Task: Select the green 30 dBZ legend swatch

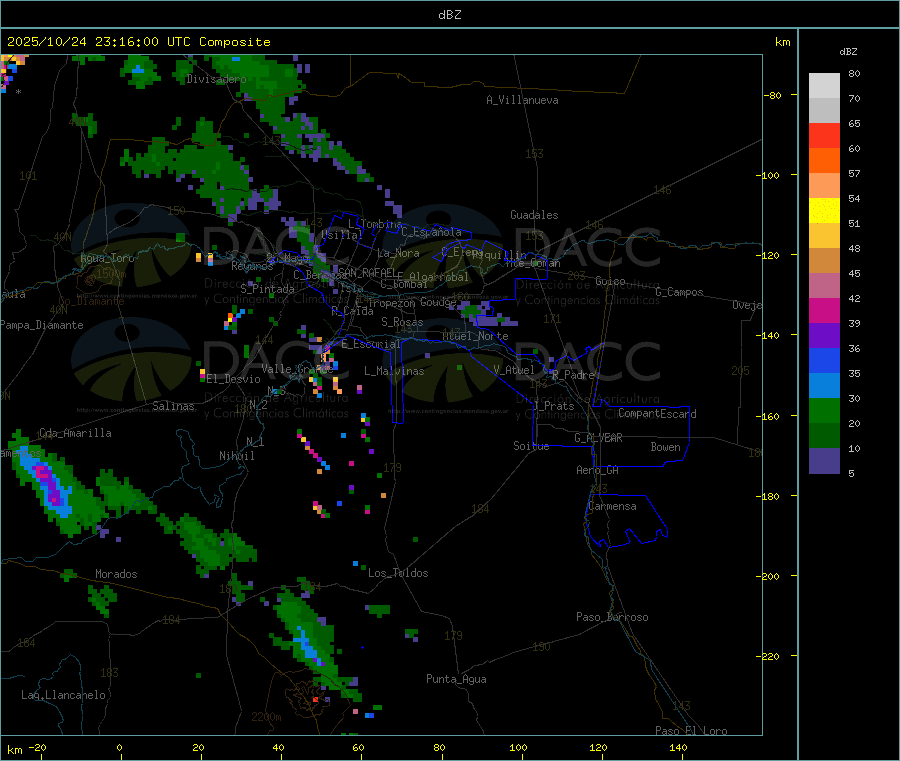Action: [x=824, y=410]
